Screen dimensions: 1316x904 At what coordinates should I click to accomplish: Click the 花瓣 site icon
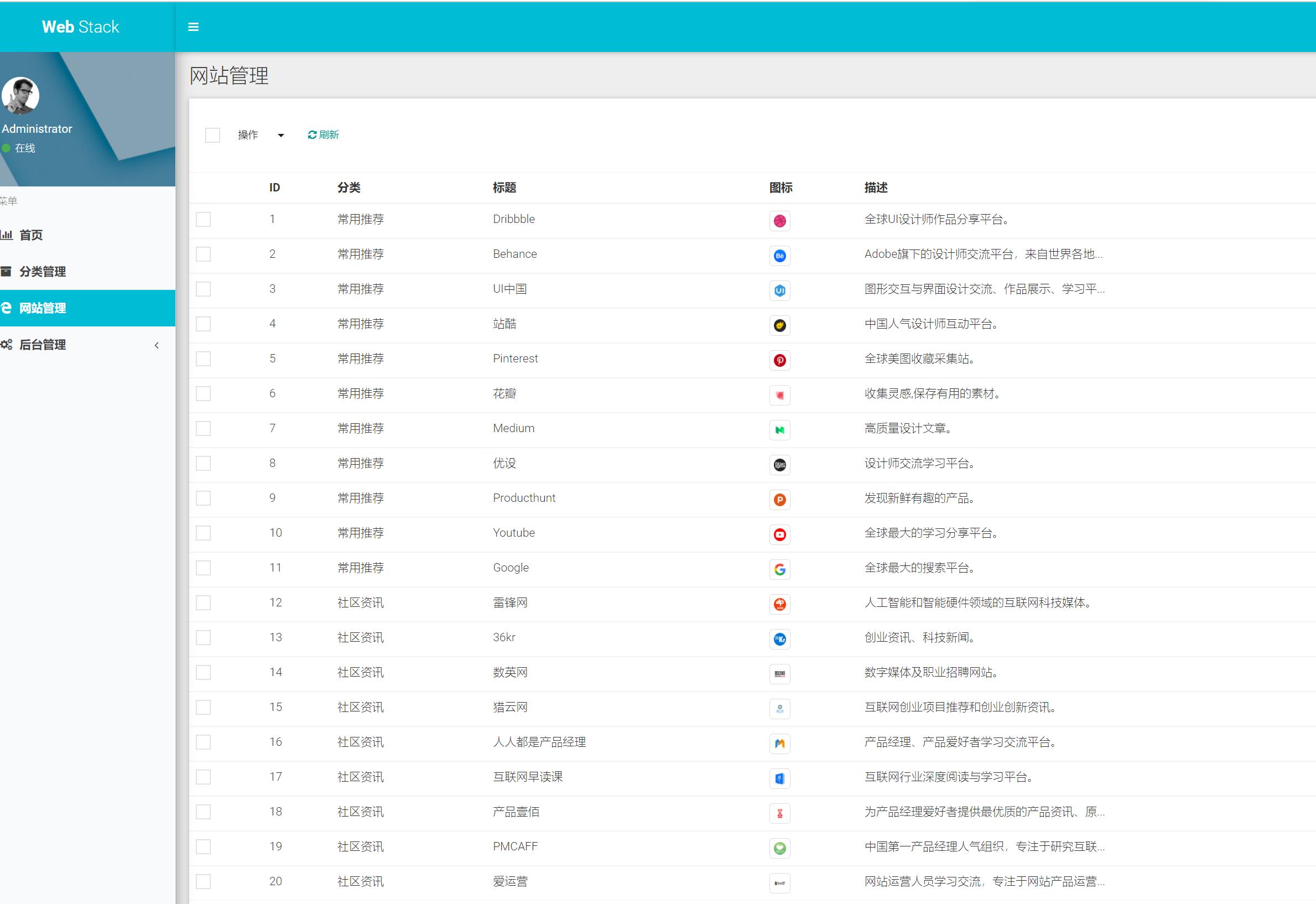pyautogui.click(x=780, y=396)
